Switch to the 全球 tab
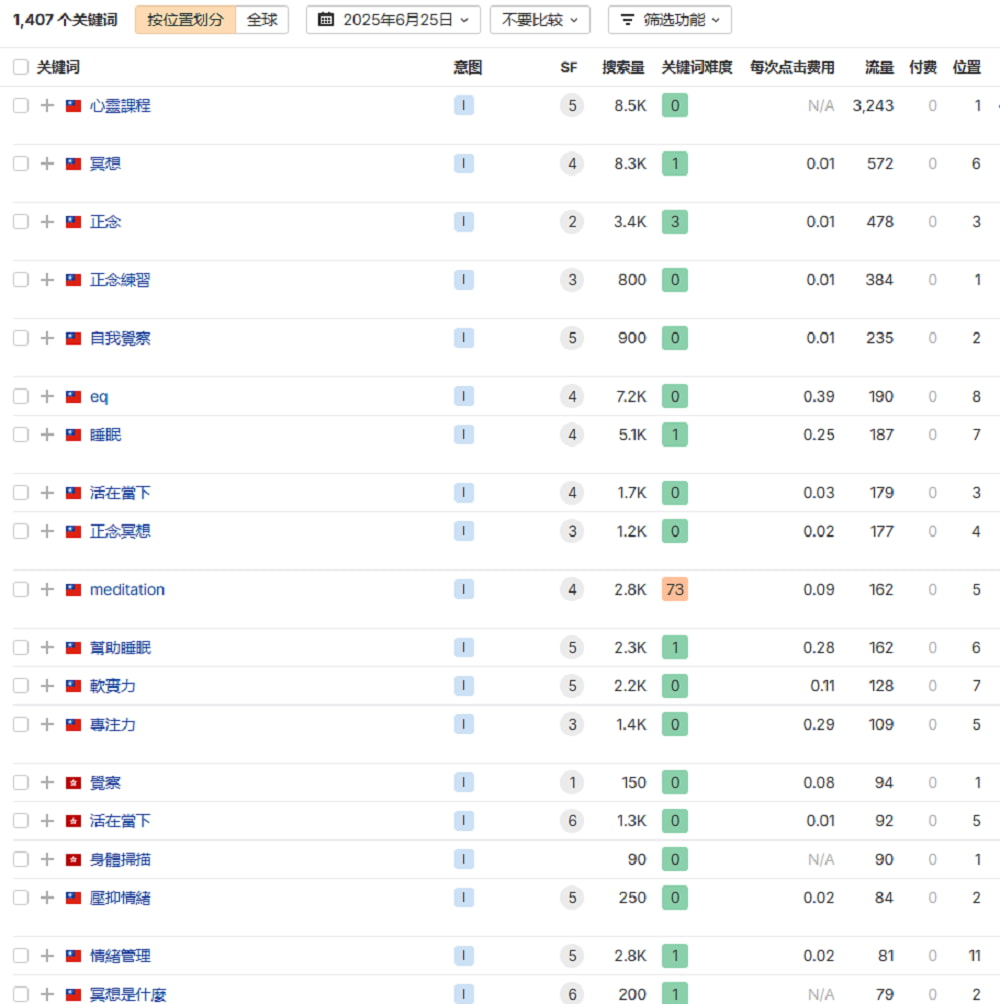 coord(262,20)
